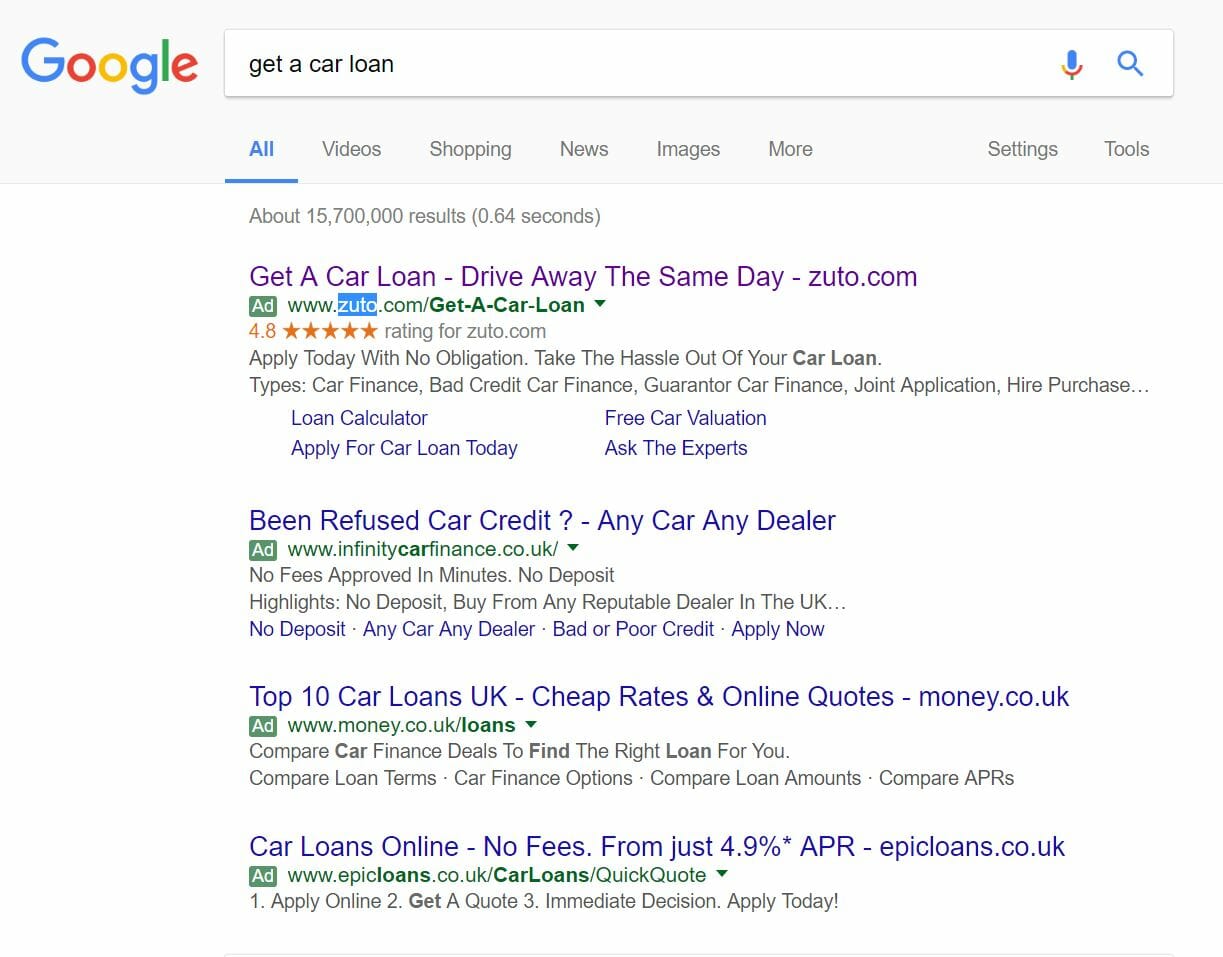Screen dimensions: 1223x957
Task: Click Ad badge next to money.co.uk URL
Action: tap(263, 725)
